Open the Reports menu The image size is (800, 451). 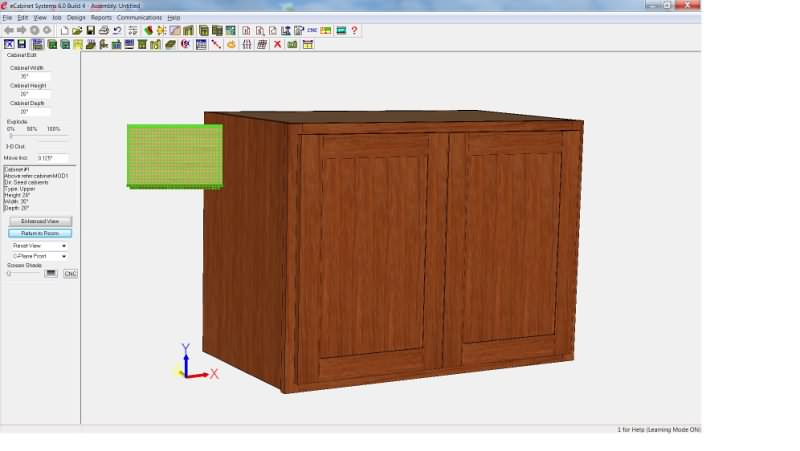point(101,17)
